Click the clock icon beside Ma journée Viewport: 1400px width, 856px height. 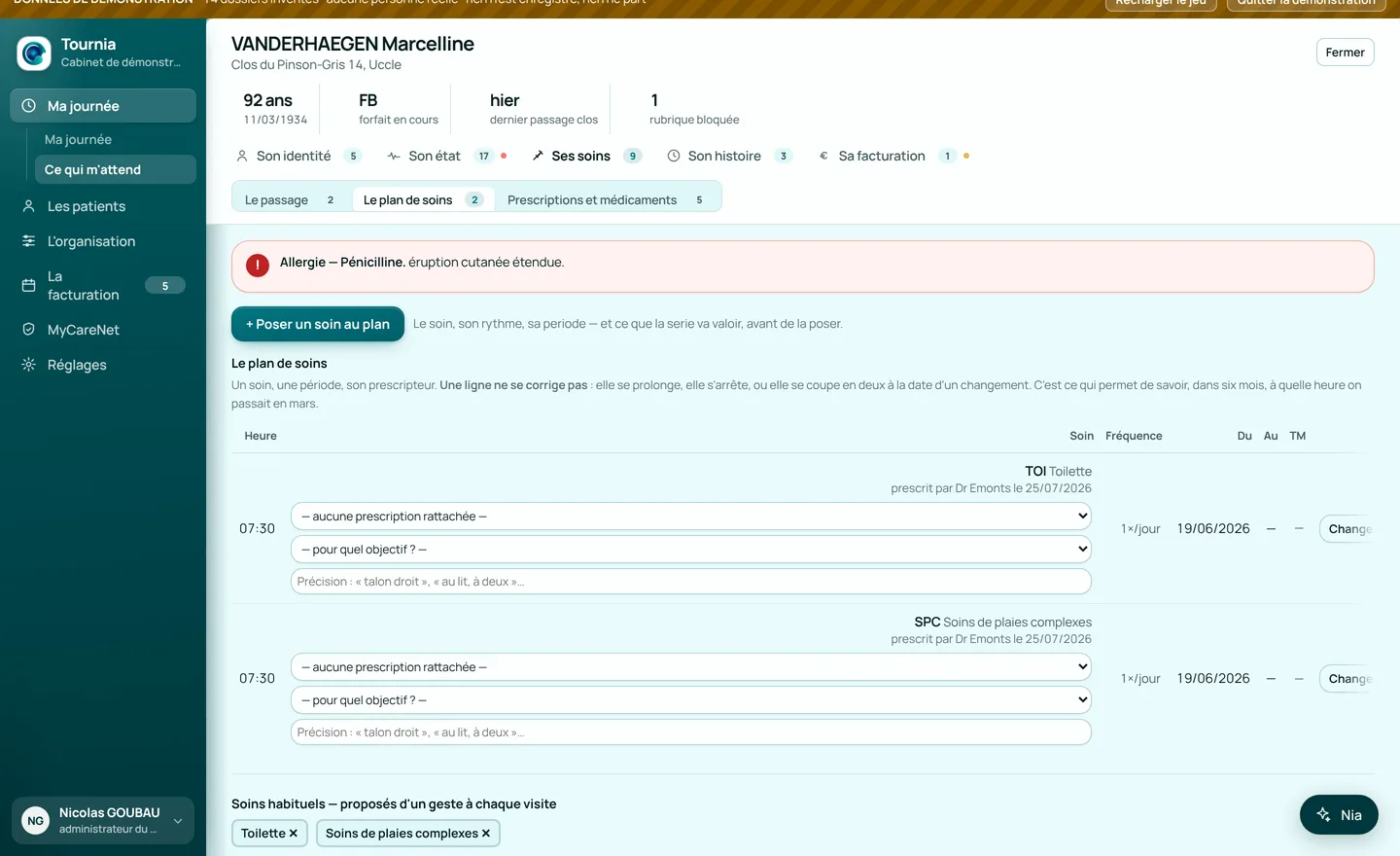click(x=29, y=105)
